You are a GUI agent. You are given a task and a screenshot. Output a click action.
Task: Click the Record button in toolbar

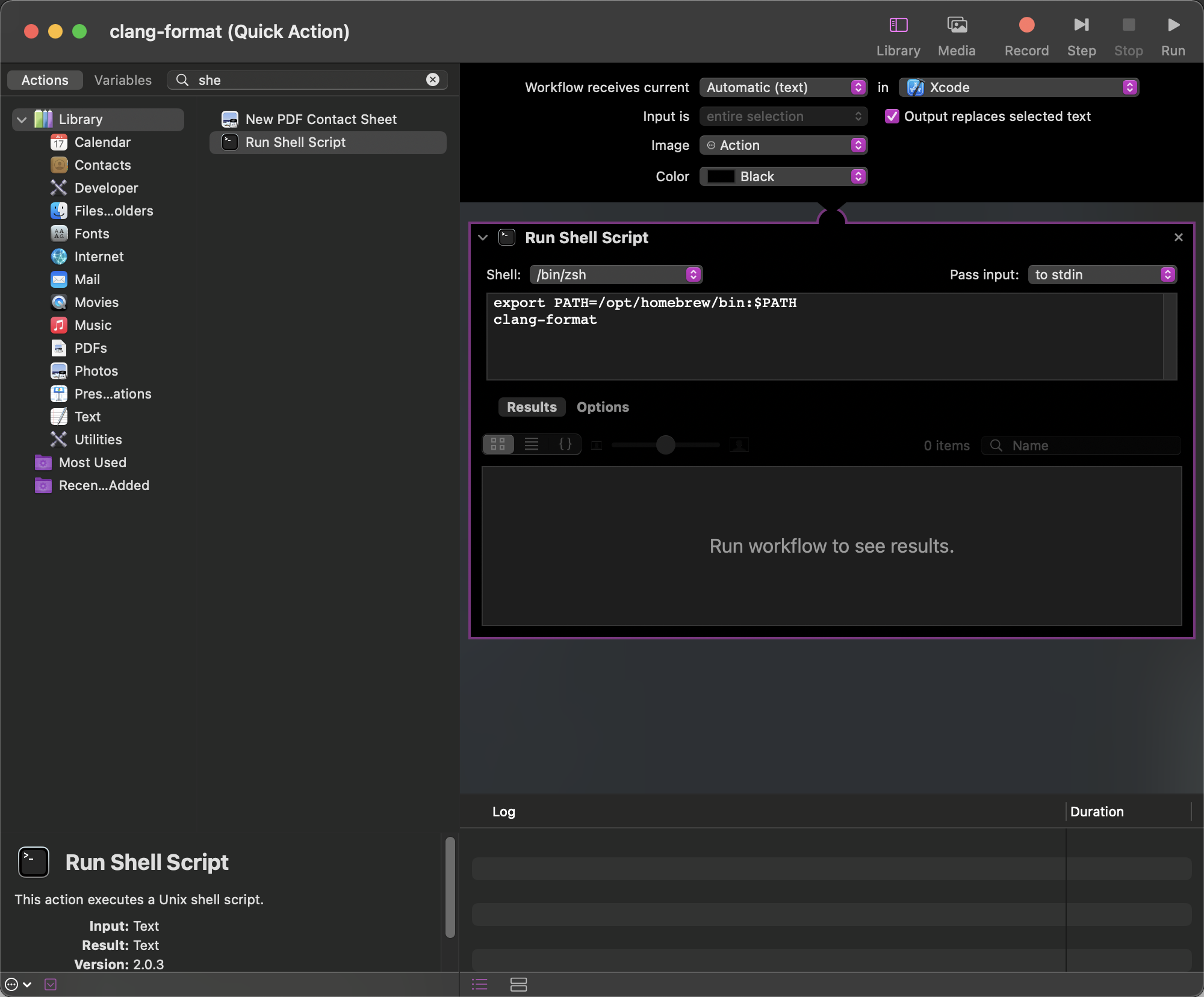coord(1026,25)
